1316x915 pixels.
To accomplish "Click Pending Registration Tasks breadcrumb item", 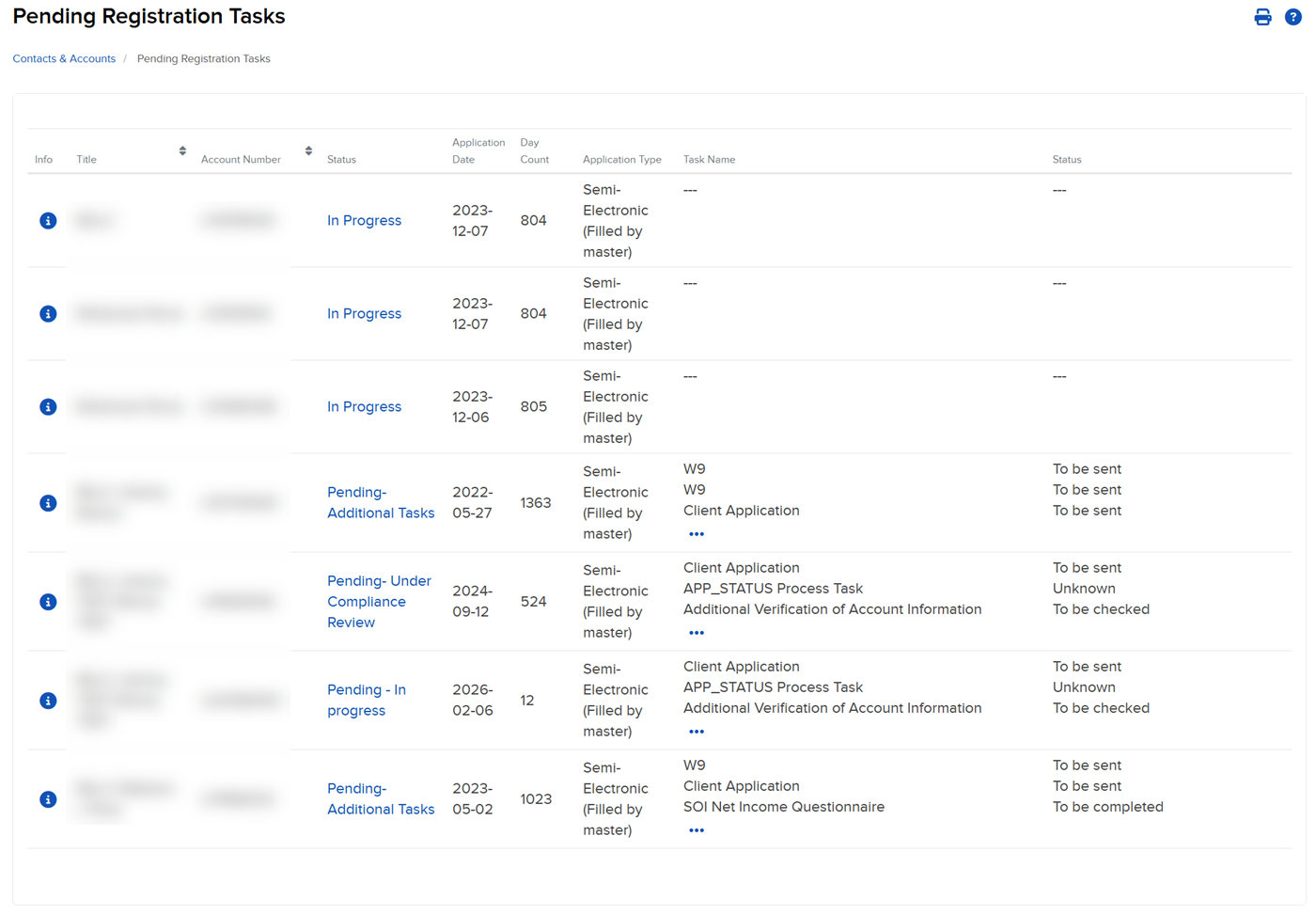I will click(x=203, y=58).
